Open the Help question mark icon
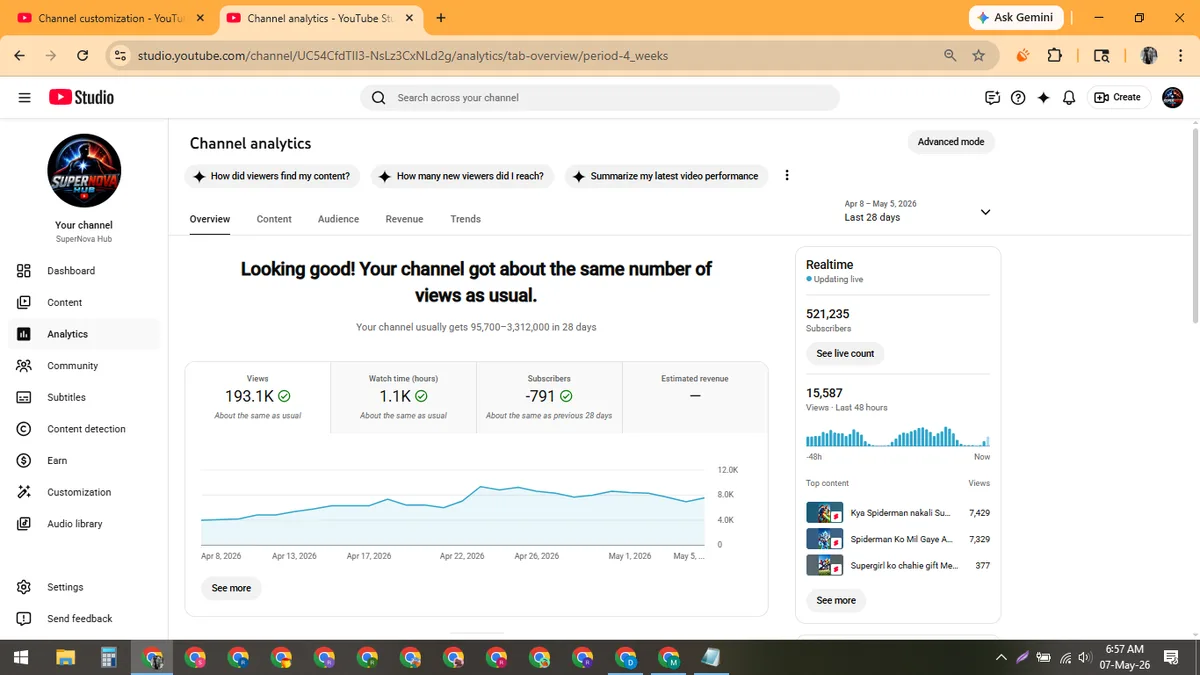 [x=1018, y=97]
